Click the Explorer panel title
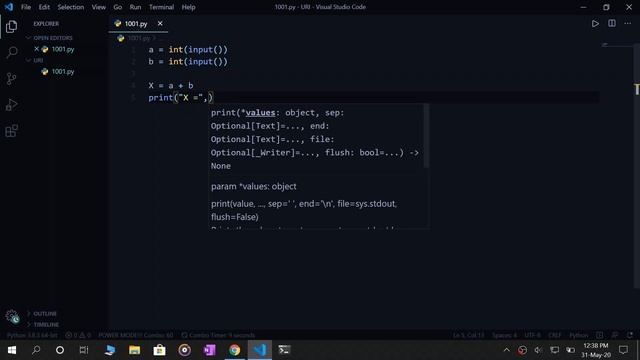 click(46, 24)
